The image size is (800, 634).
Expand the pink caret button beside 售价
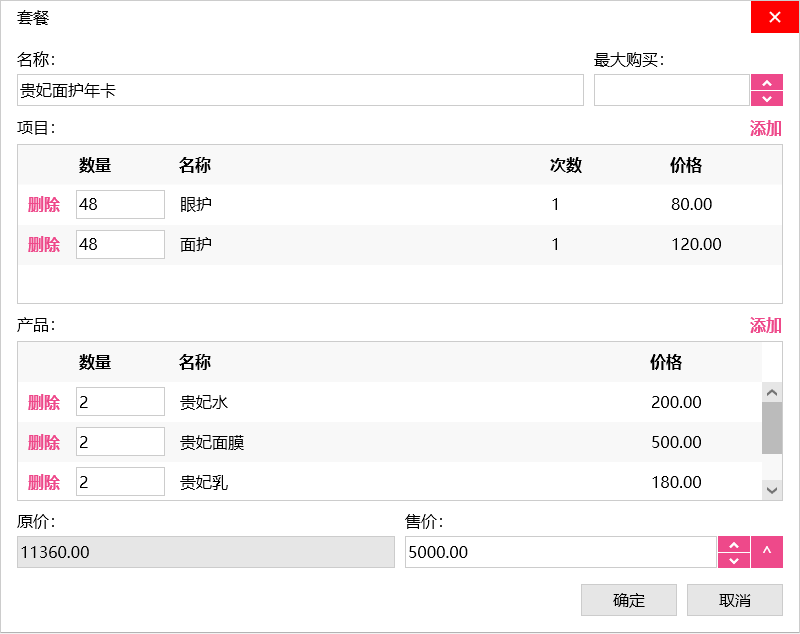[x=767, y=552]
